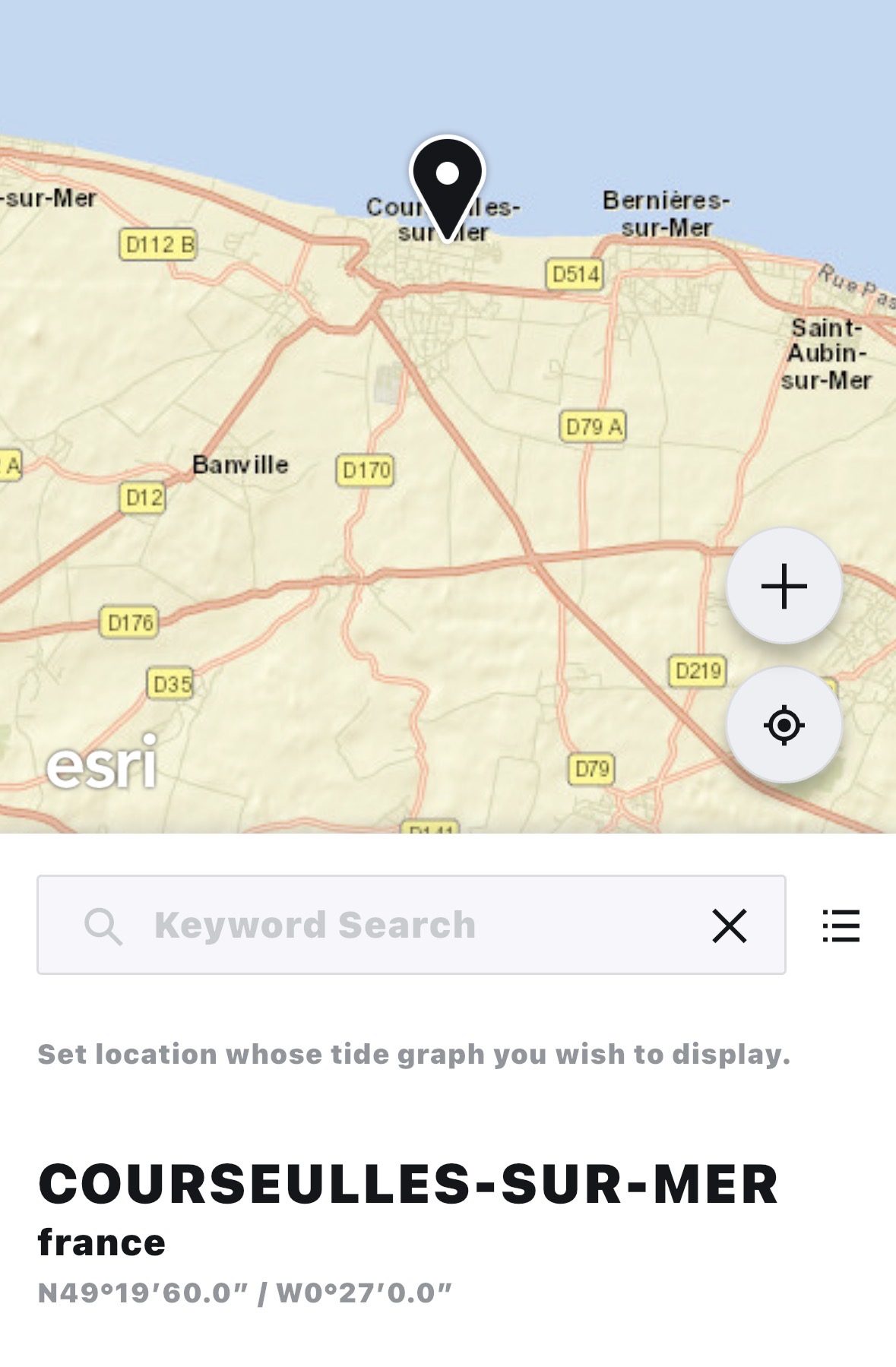Click the black location pin marker
Viewport: 896px width, 1367px height.
tap(447, 184)
